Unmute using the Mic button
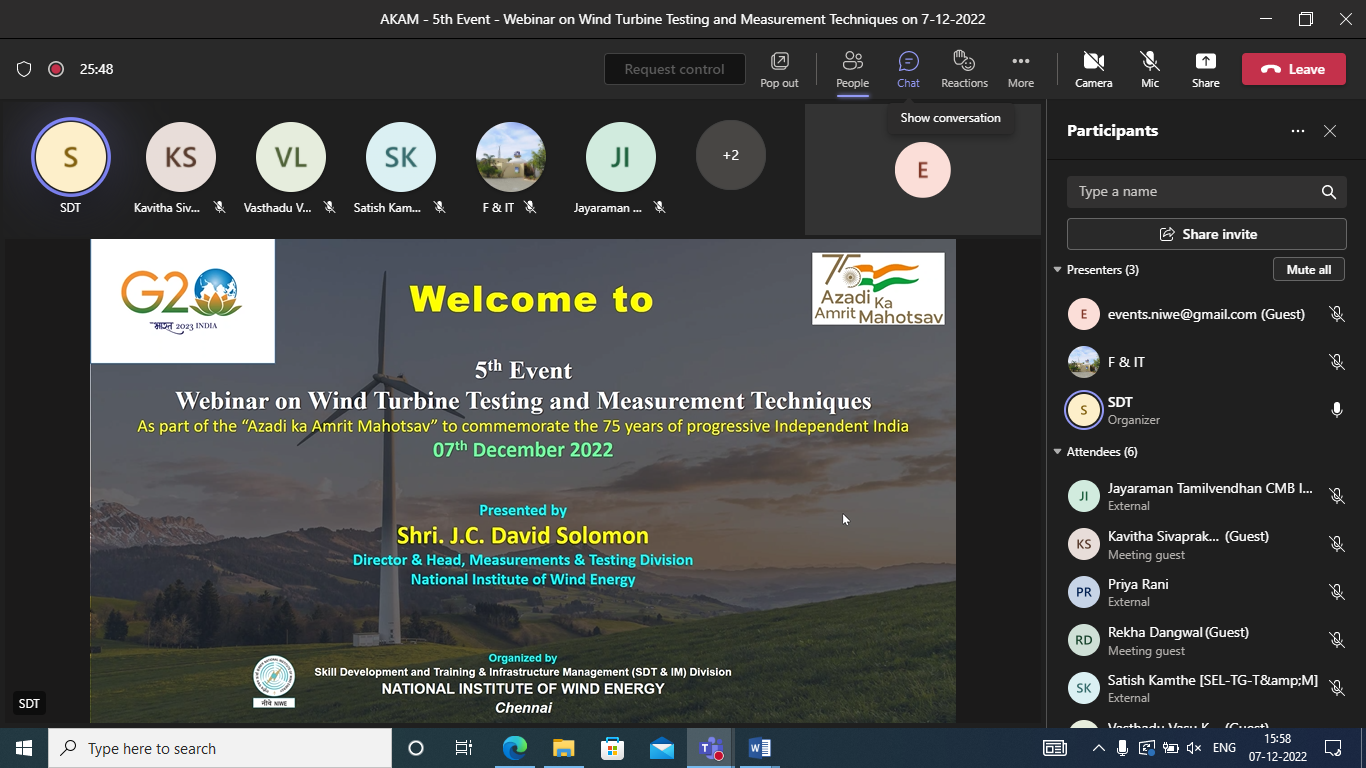The image size is (1366, 768). click(x=1150, y=69)
